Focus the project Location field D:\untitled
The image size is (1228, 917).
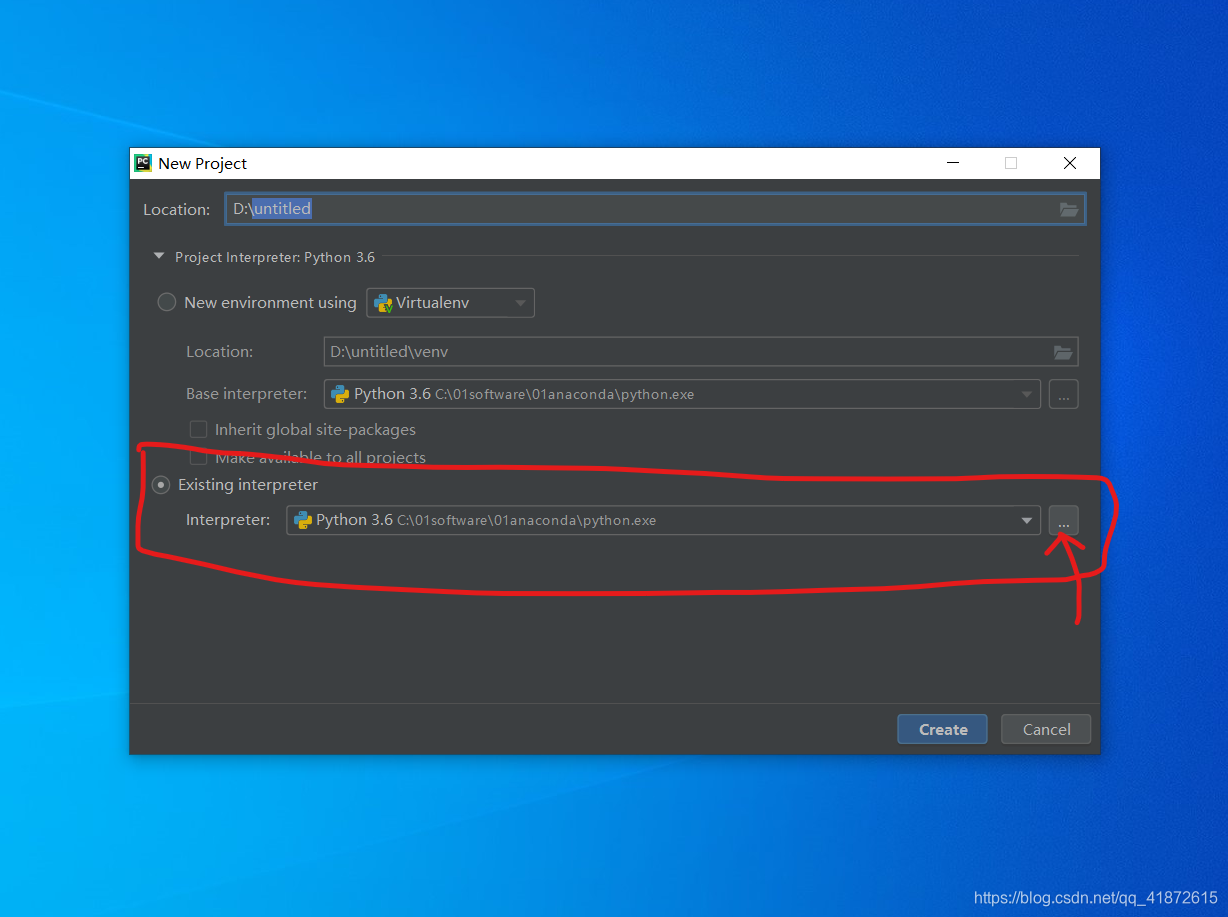(655, 209)
